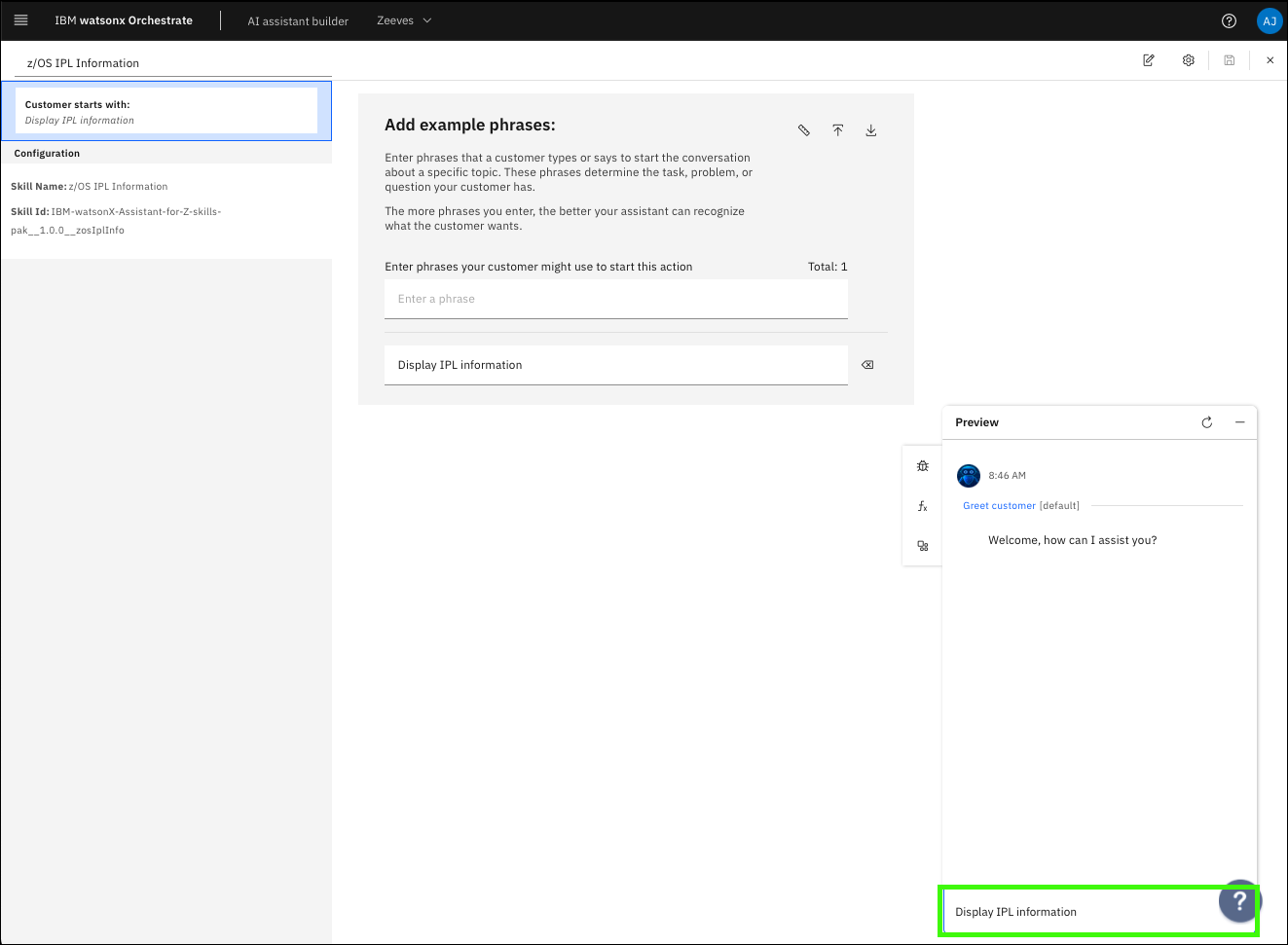Click the edit pencil icon in action toolbar
The width and height of the screenshot is (1288, 945).
click(x=1149, y=60)
